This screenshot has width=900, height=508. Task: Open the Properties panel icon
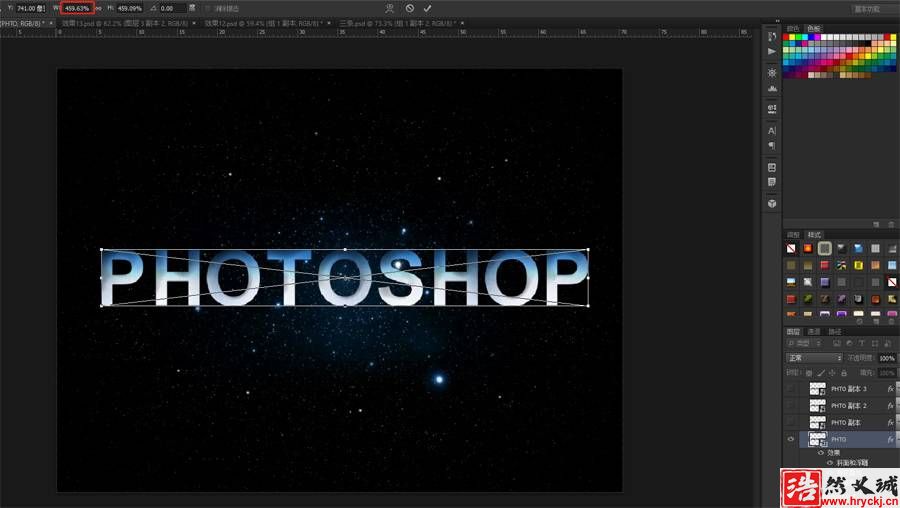click(x=772, y=168)
